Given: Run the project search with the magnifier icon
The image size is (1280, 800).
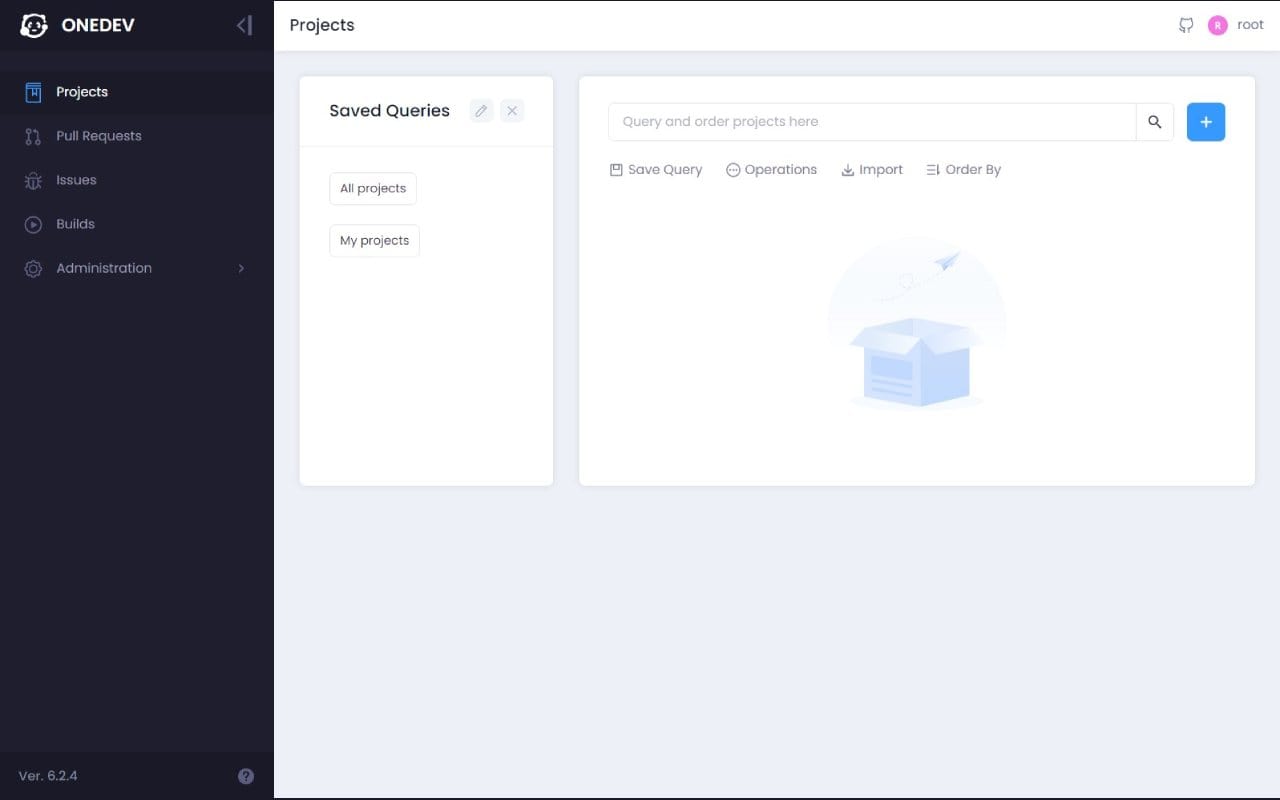Looking at the screenshot, I should (x=1155, y=121).
